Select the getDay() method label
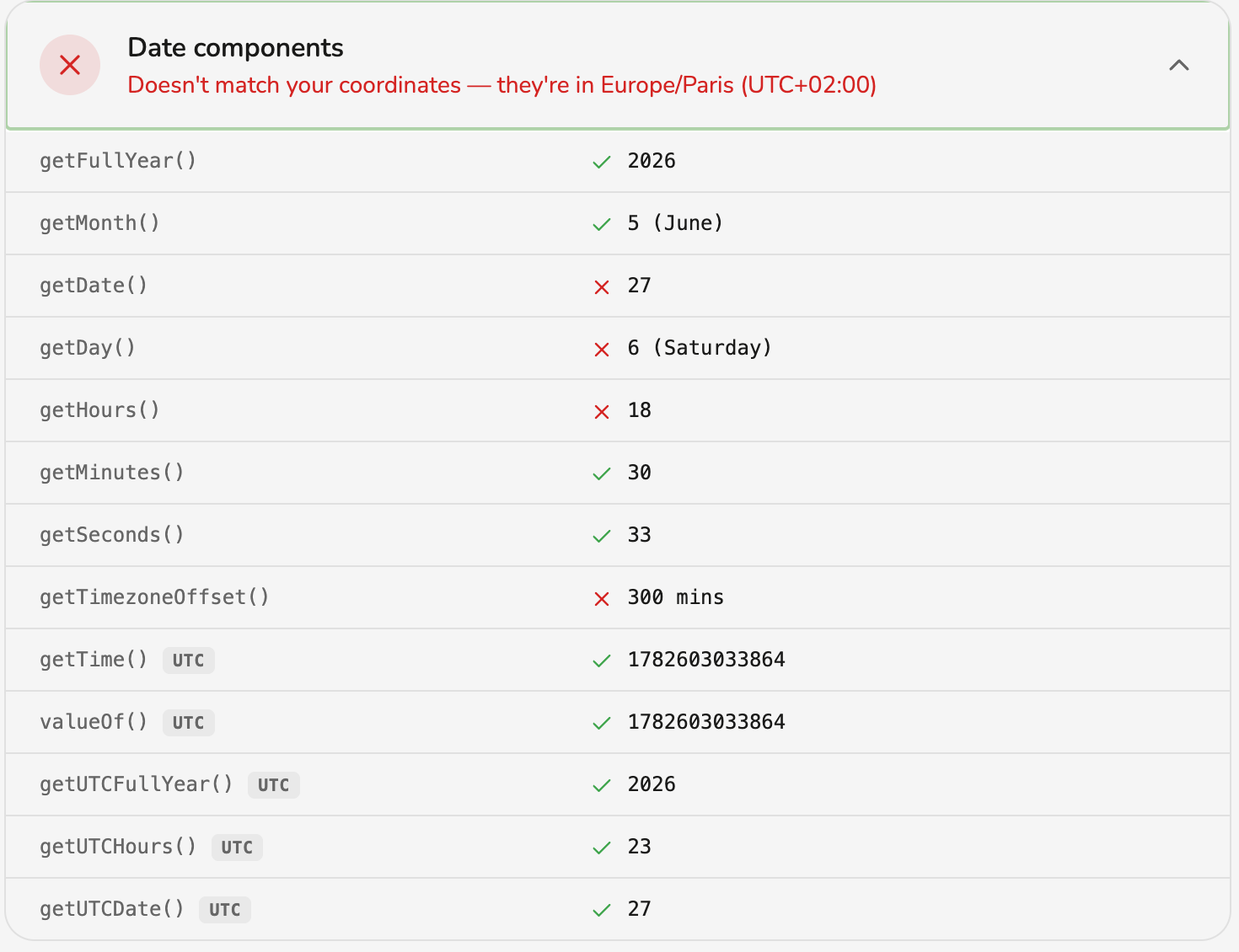The image size is (1239, 952). [88, 348]
